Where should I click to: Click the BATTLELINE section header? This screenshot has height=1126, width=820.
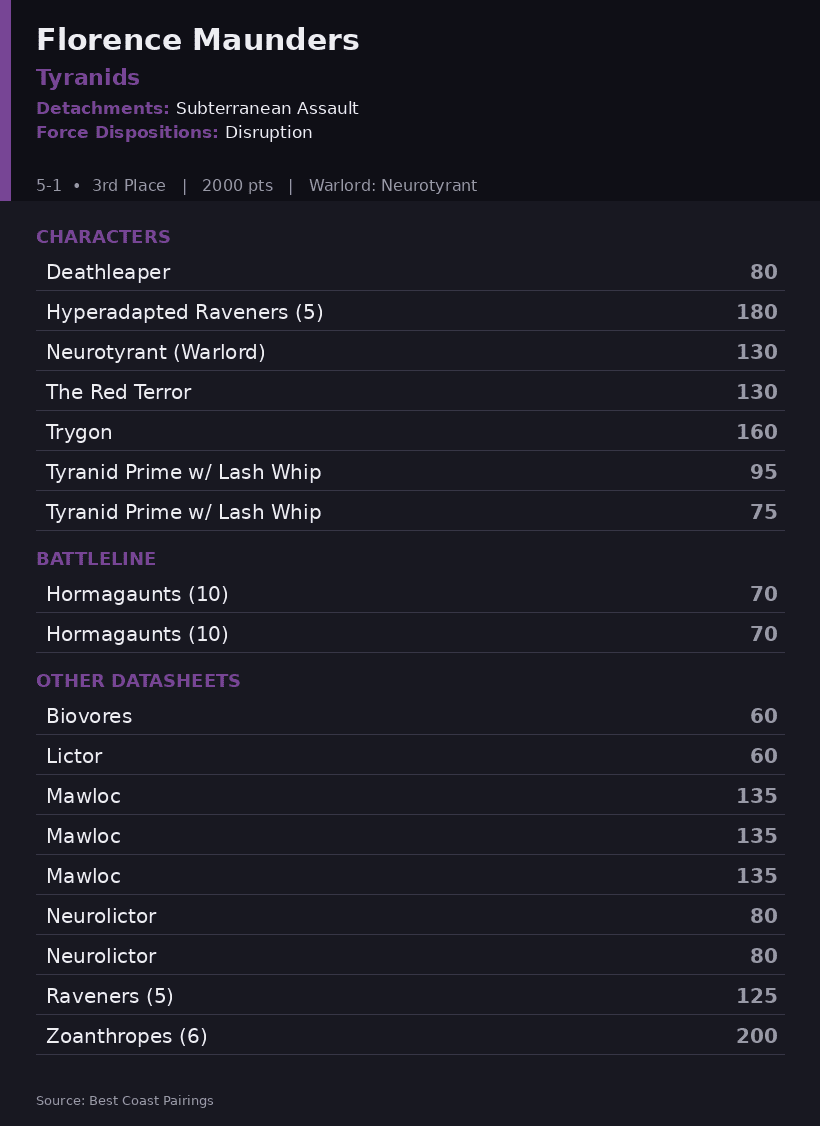tap(96, 559)
